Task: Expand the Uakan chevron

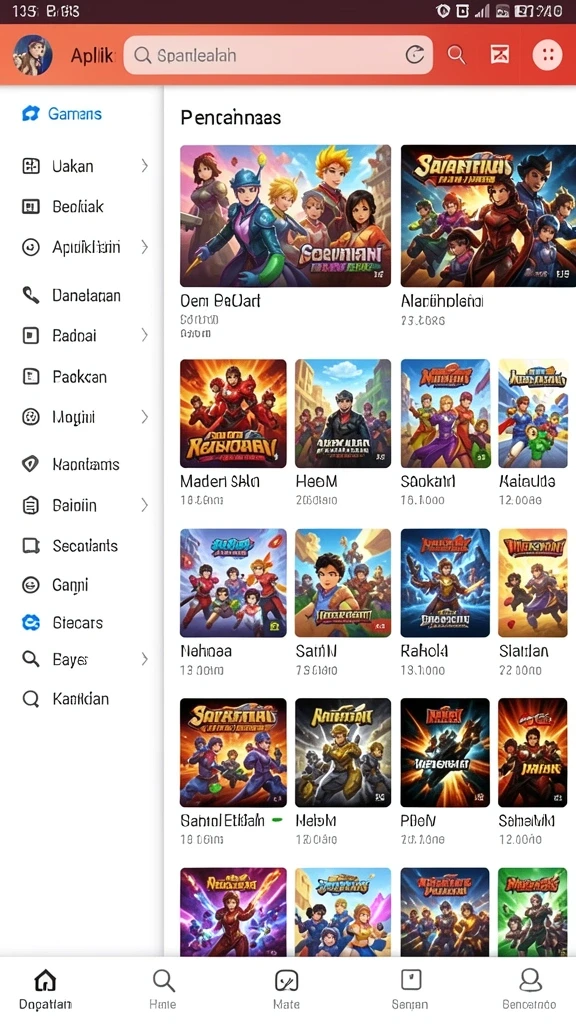Action: [x=144, y=166]
